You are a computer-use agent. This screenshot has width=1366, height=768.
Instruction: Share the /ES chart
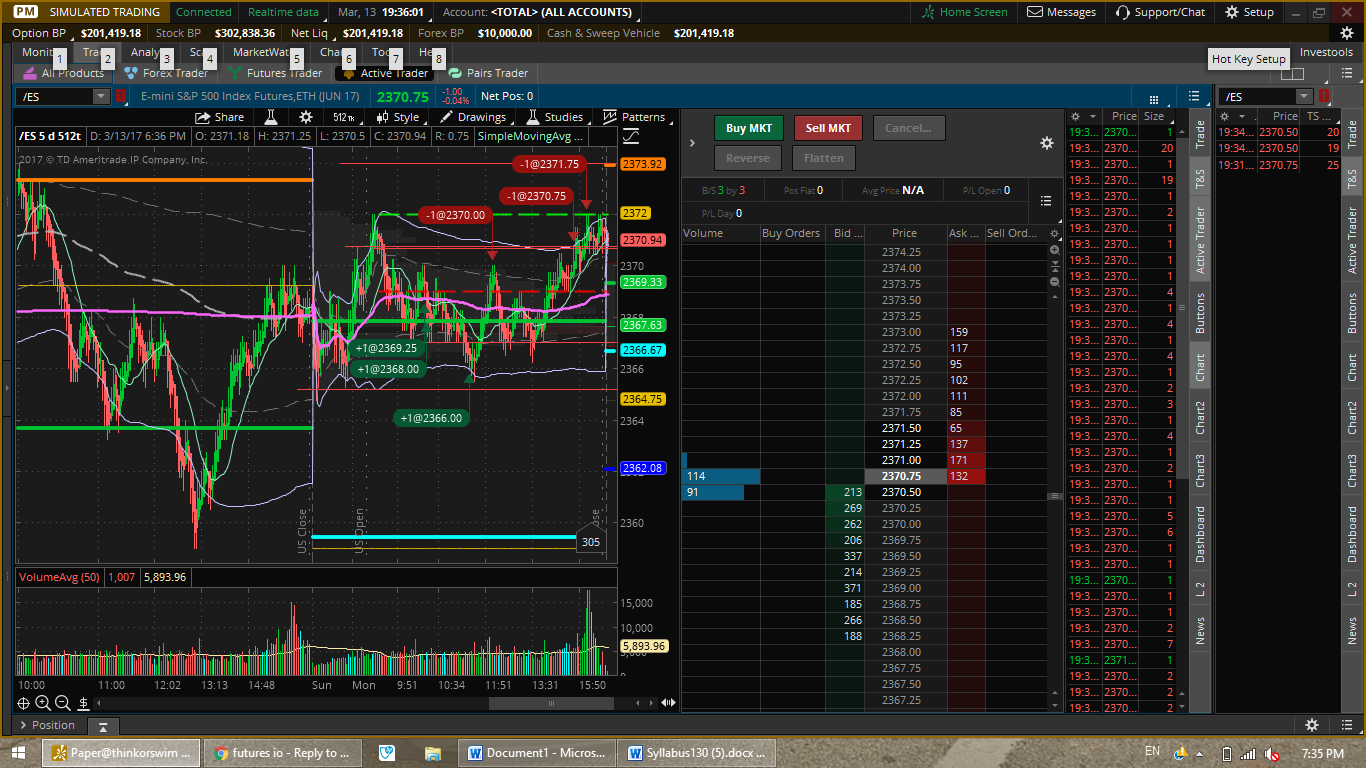[x=219, y=117]
